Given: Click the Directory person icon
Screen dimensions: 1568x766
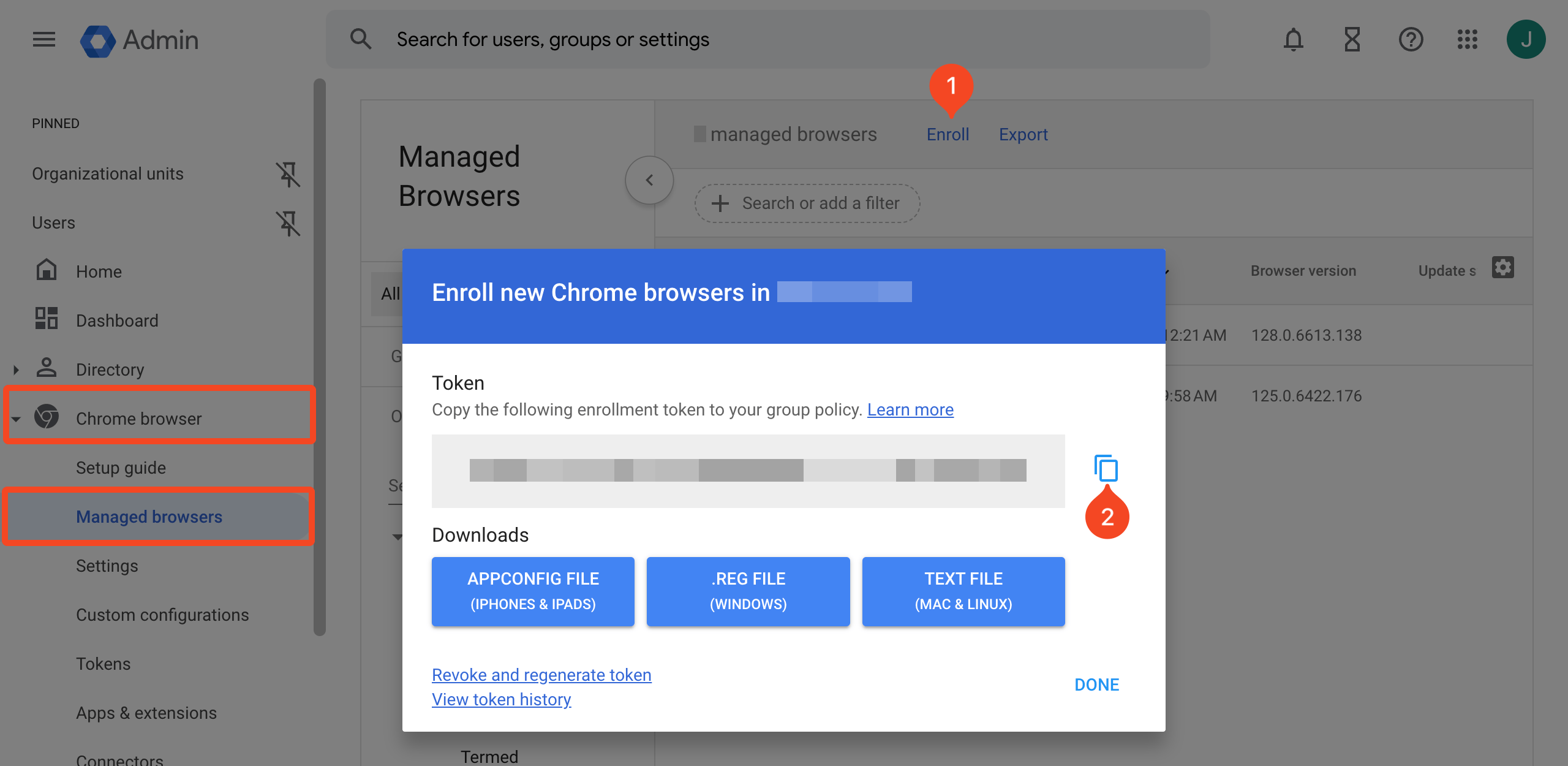Looking at the screenshot, I should pos(47,367).
